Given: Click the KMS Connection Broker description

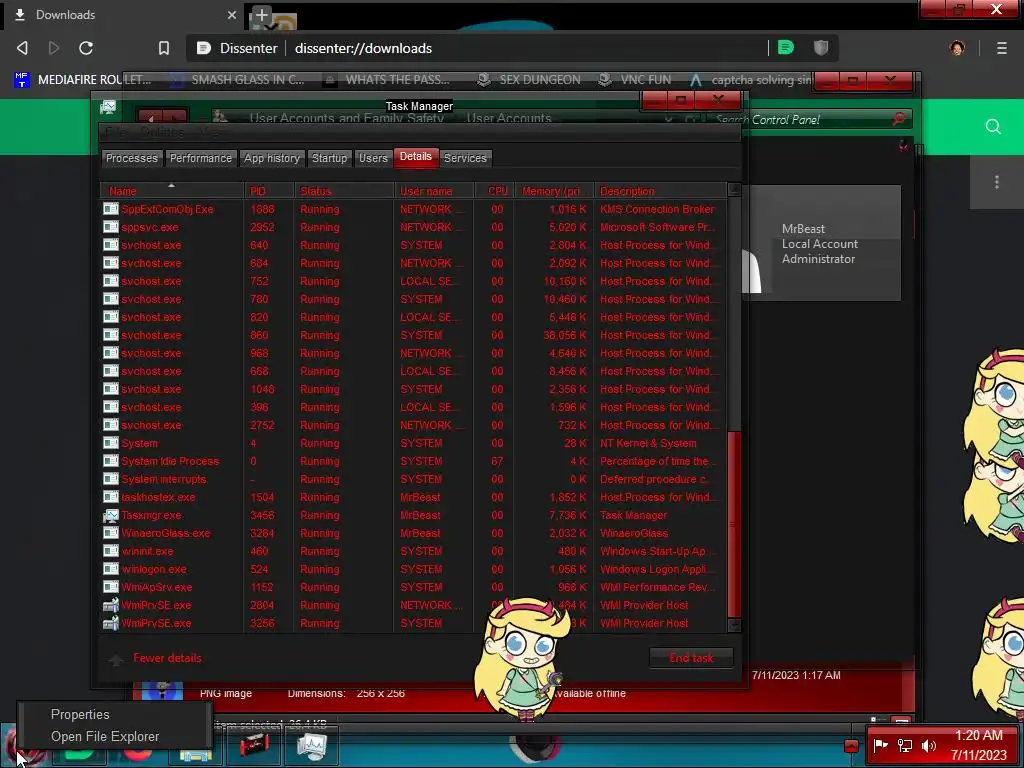Looking at the screenshot, I should click(657, 209).
